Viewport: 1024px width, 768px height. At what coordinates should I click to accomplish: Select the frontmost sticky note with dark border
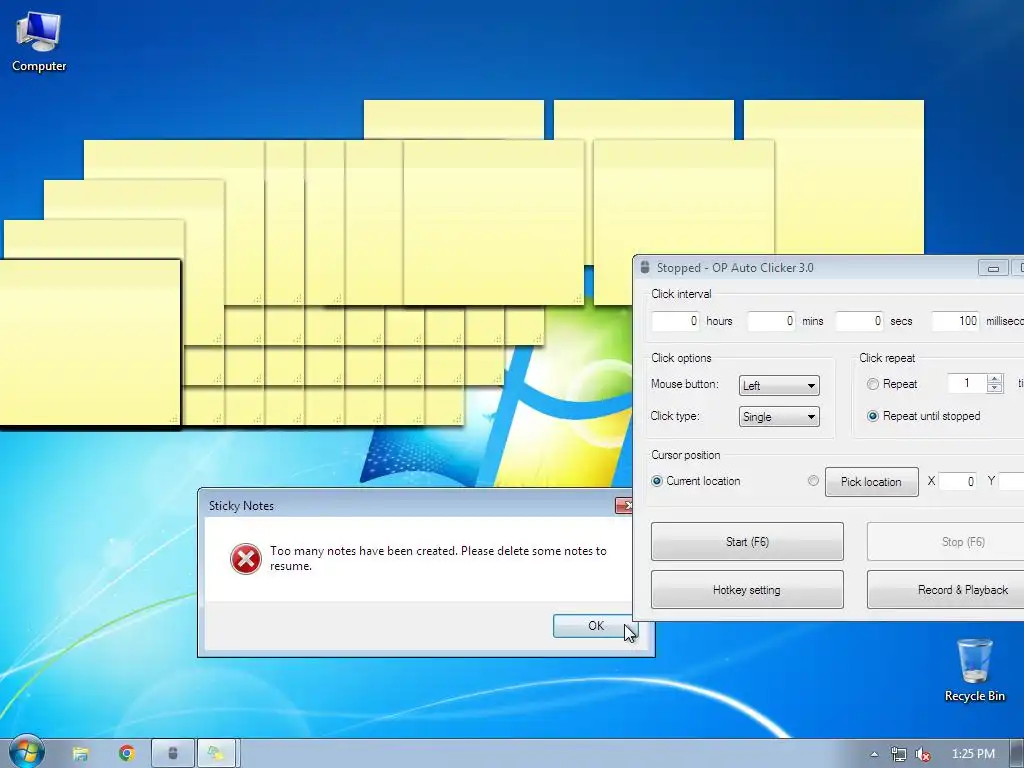pos(89,343)
